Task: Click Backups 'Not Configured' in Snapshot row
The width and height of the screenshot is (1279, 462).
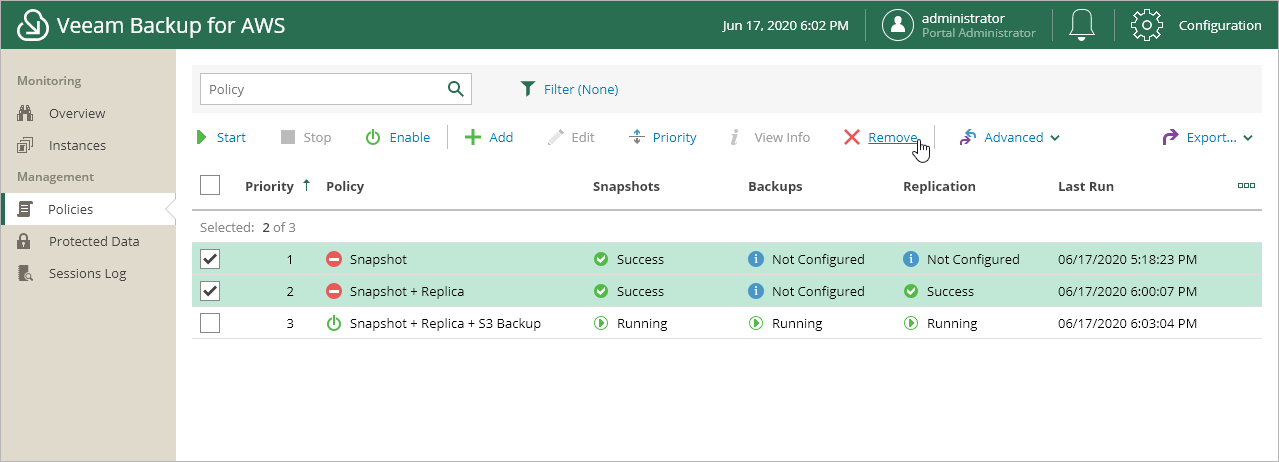Action: (x=818, y=259)
